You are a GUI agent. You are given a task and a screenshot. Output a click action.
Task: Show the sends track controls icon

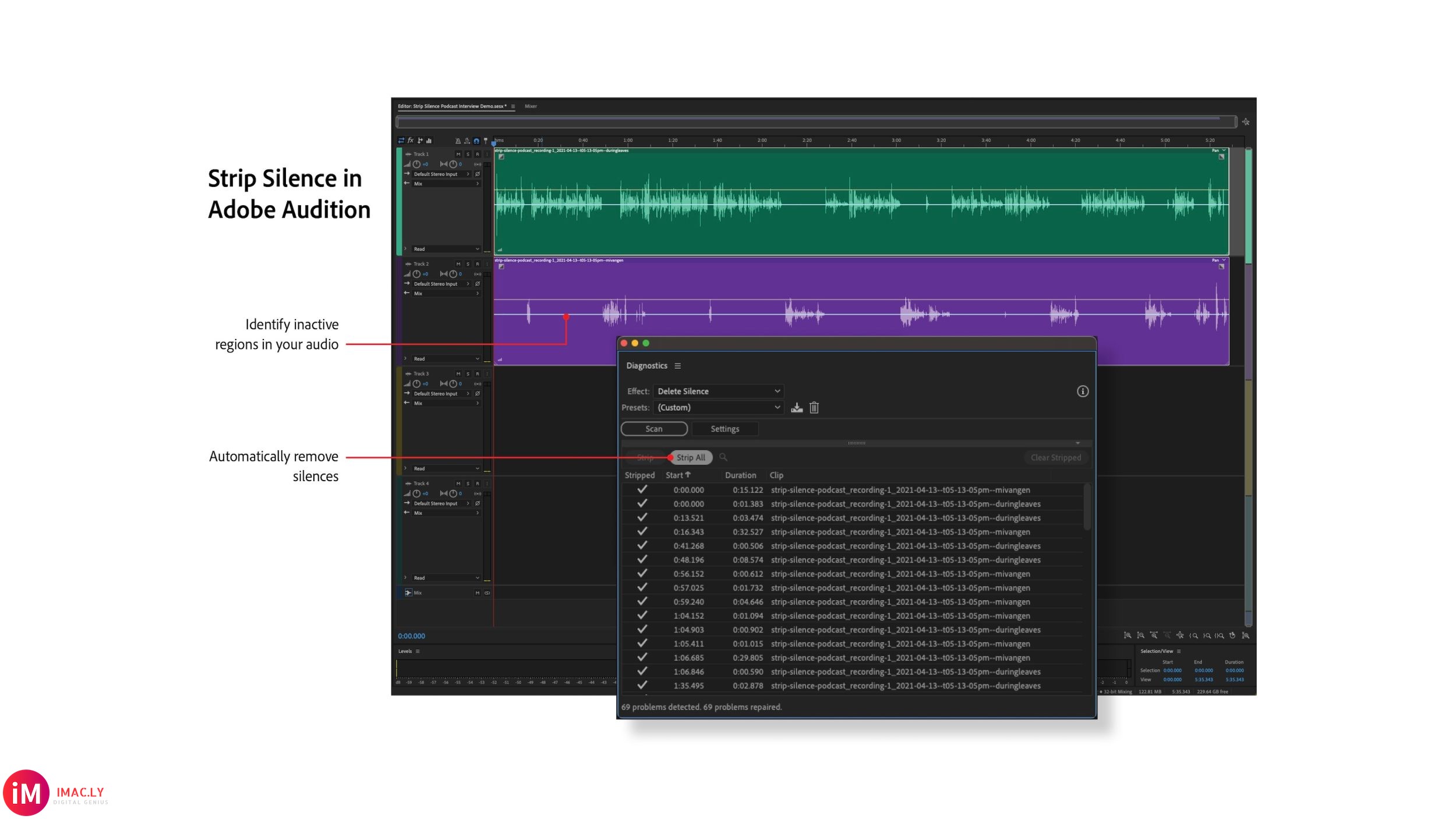coord(420,140)
